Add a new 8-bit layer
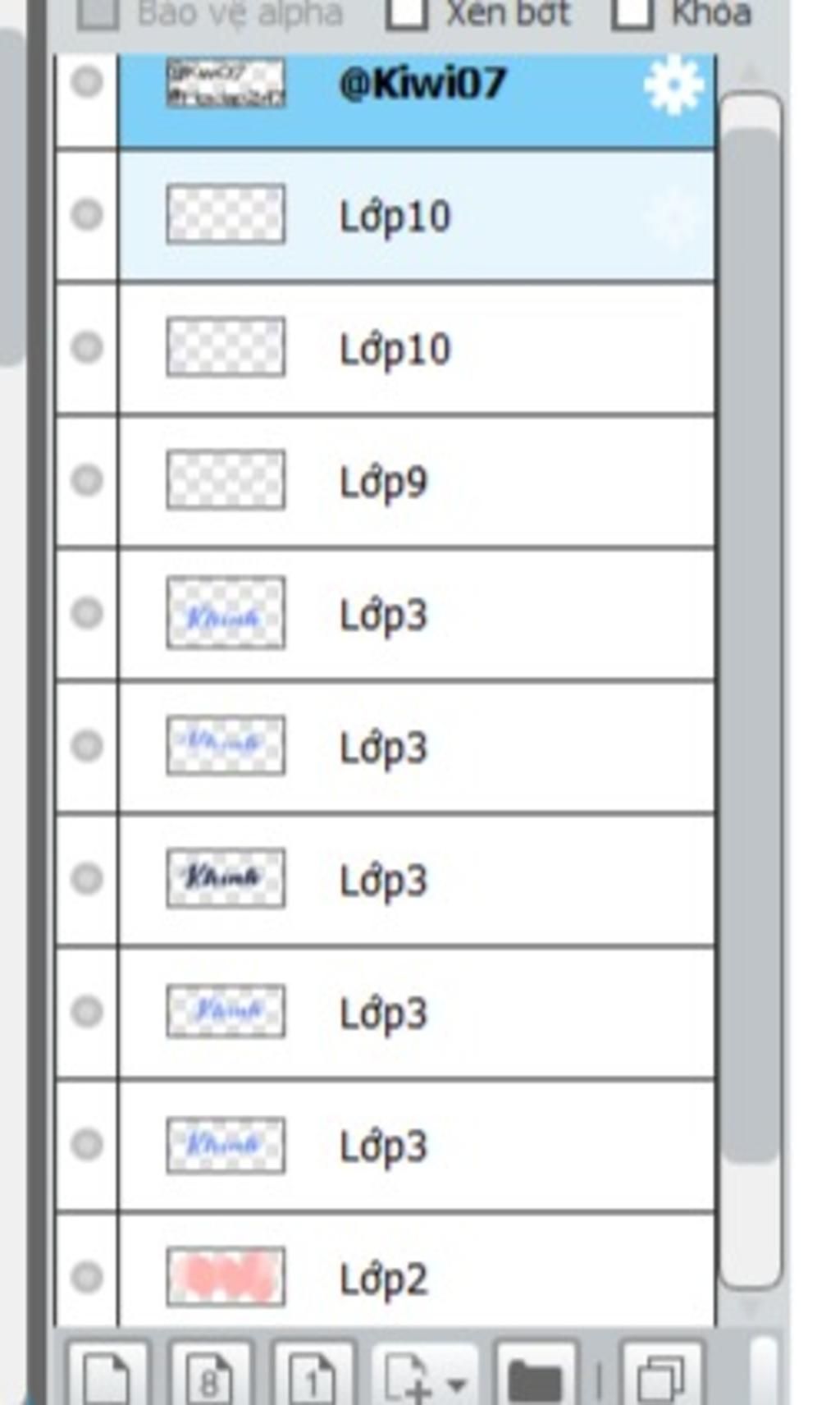 [210, 1374]
